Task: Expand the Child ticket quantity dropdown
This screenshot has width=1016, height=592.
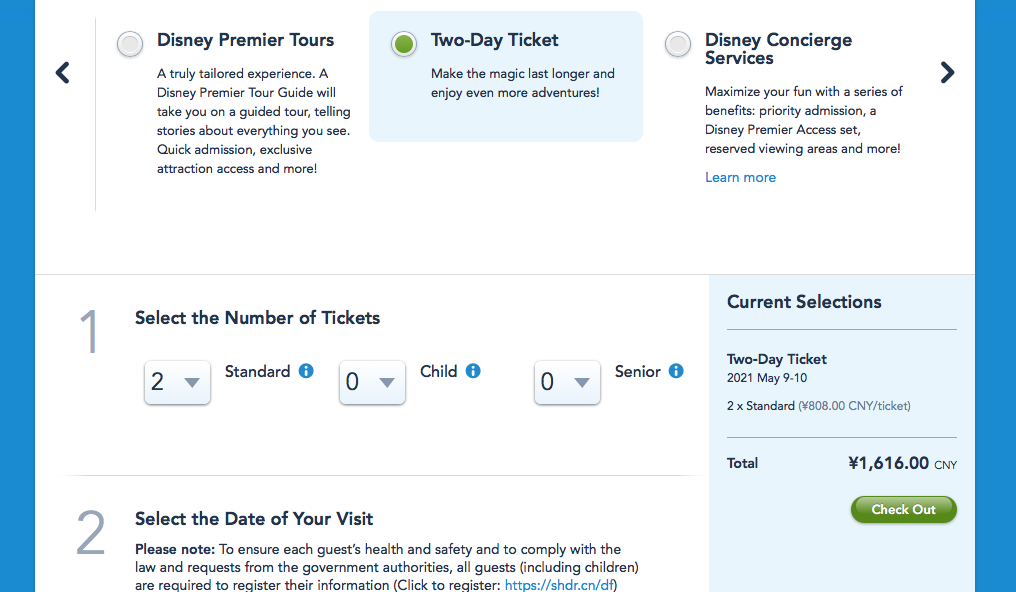Action: pos(372,382)
